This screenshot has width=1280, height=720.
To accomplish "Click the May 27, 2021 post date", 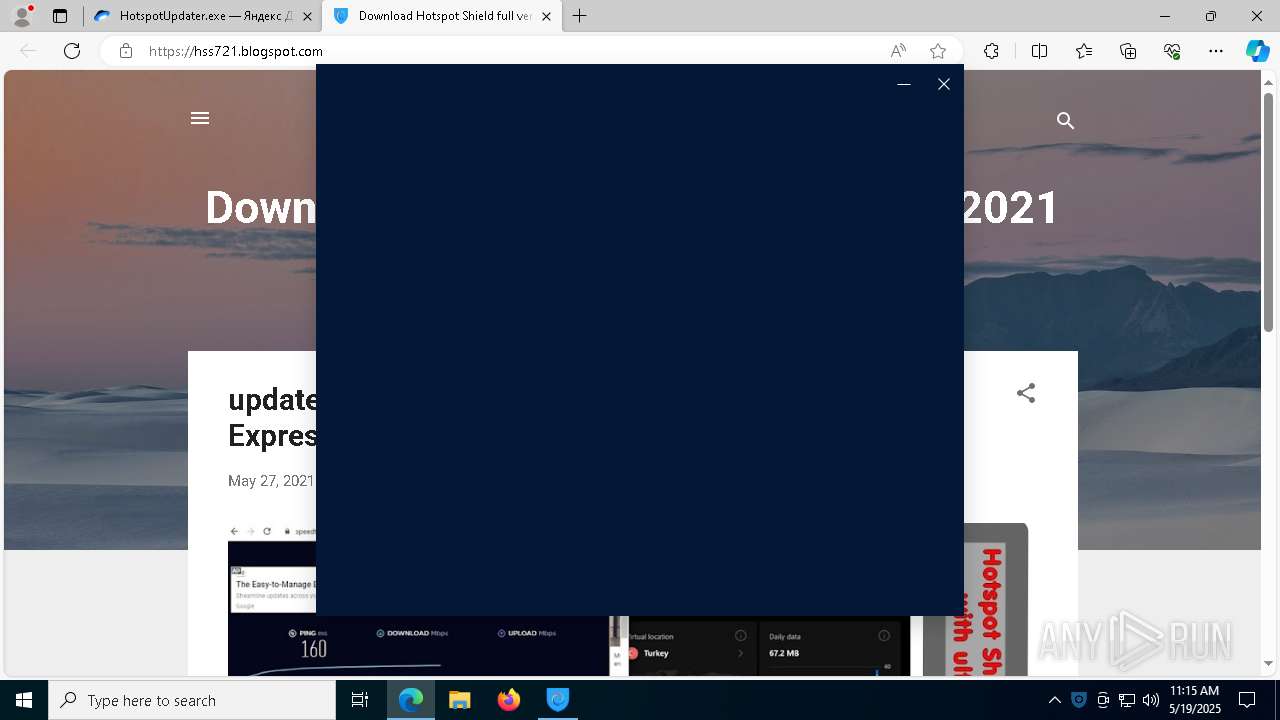I will (271, 481).
